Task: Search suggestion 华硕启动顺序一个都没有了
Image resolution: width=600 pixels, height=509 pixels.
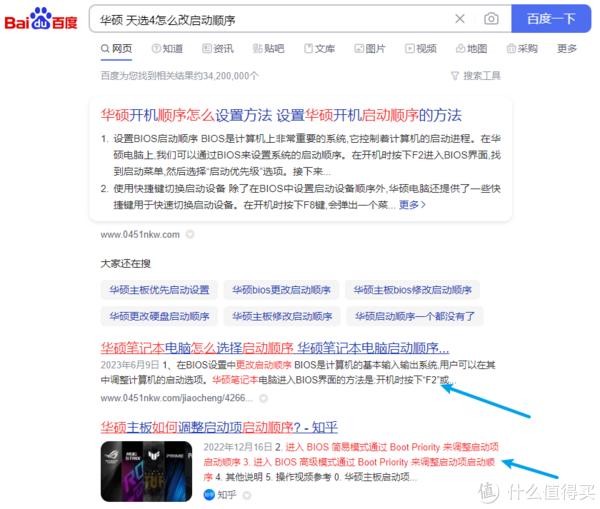Action: [x=415, y=316]
